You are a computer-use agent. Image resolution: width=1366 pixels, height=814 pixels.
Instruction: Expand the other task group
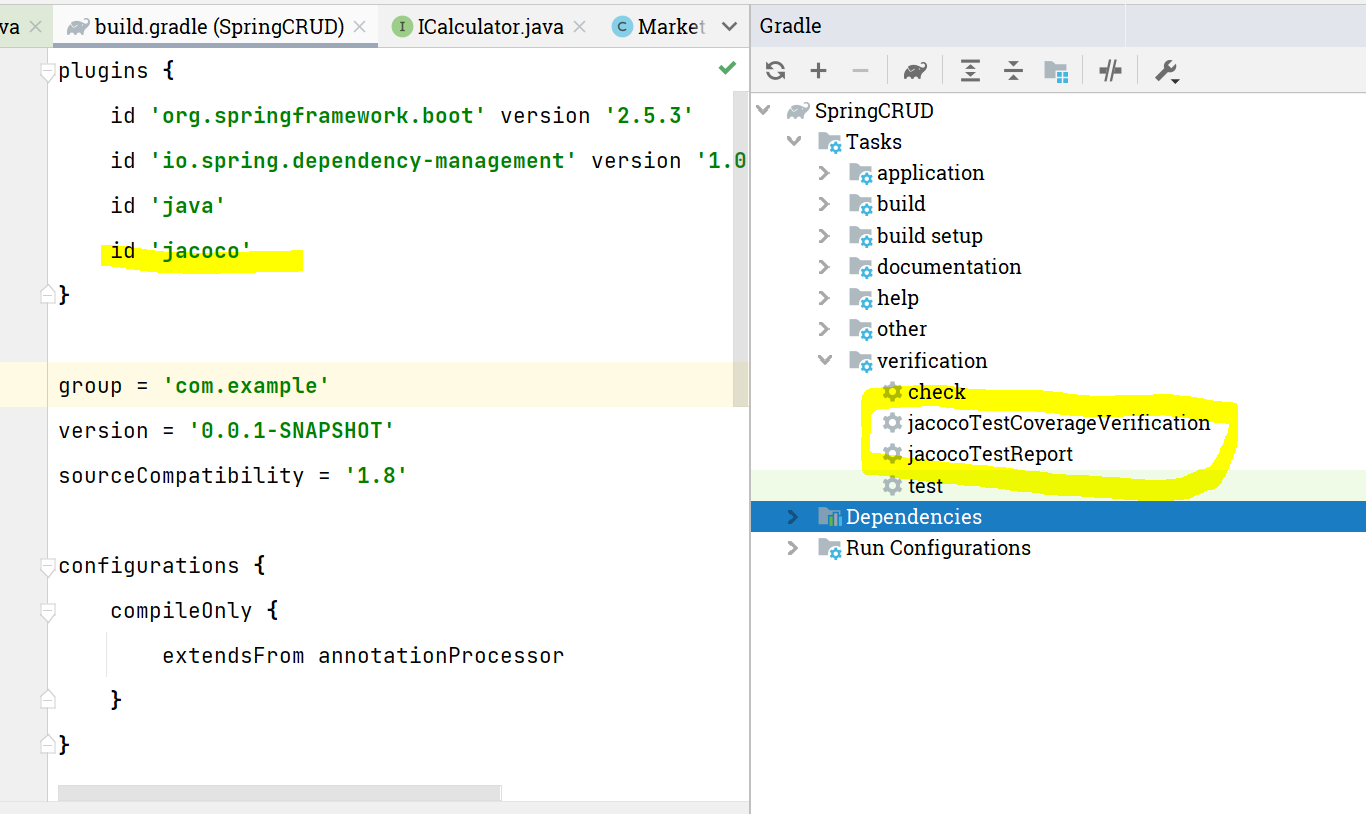pos(825,328)
